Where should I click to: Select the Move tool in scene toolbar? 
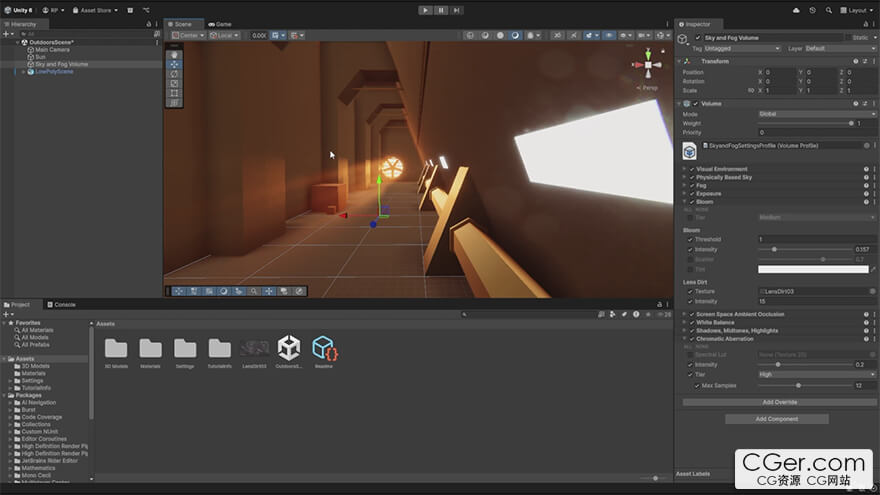174,64
